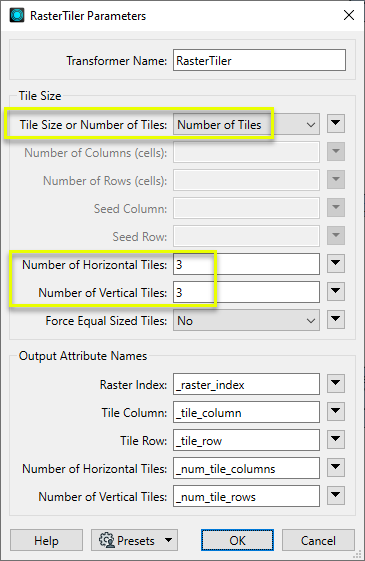The height and width of the screenshot is (561, 365).
Task: Open arrow menu beside Tile Row
Action: tap(336, 440)
